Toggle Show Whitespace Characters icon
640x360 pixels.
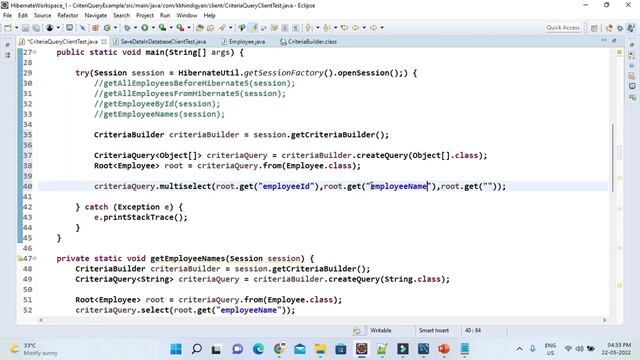click(x=295, y=28)
